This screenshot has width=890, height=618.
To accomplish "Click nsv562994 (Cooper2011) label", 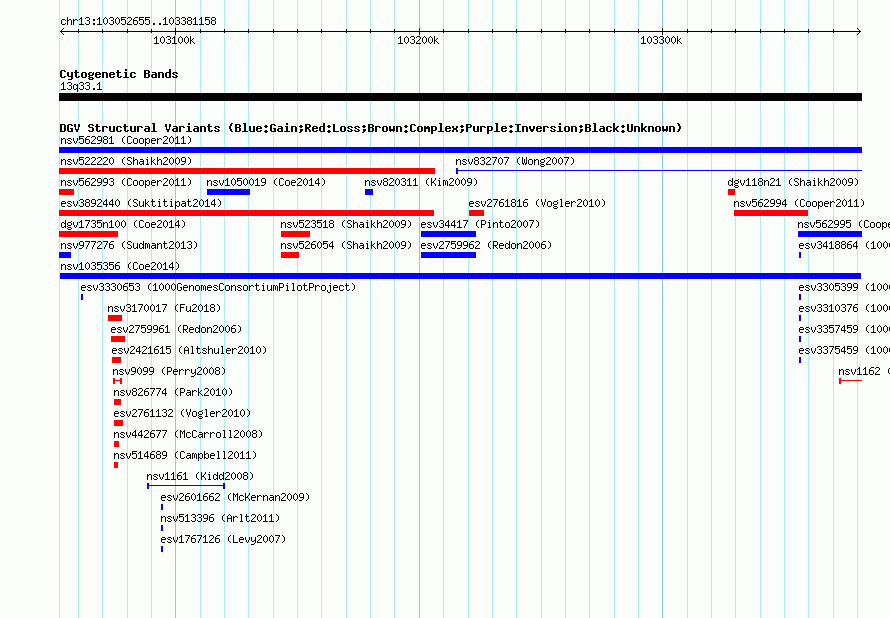I will [x=799, y=203].
